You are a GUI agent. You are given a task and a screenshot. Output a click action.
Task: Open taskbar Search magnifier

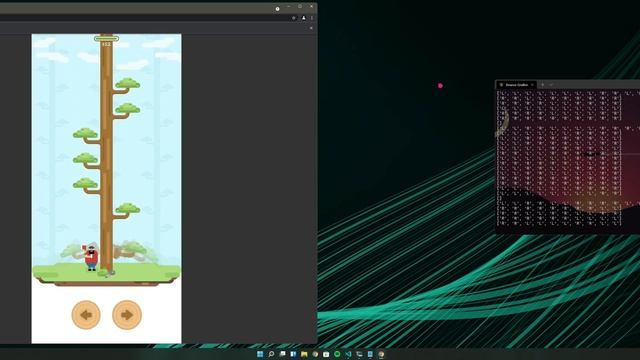pyautogui.click(x=271, y=354)
